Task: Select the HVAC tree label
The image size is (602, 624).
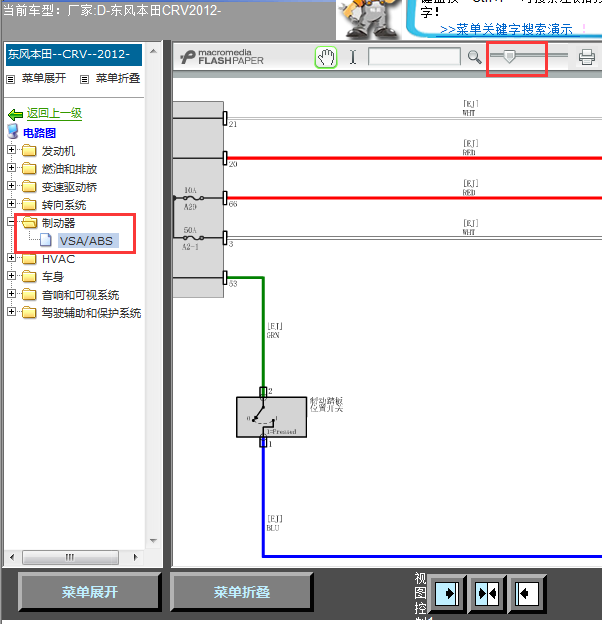Action: point(58,259)
